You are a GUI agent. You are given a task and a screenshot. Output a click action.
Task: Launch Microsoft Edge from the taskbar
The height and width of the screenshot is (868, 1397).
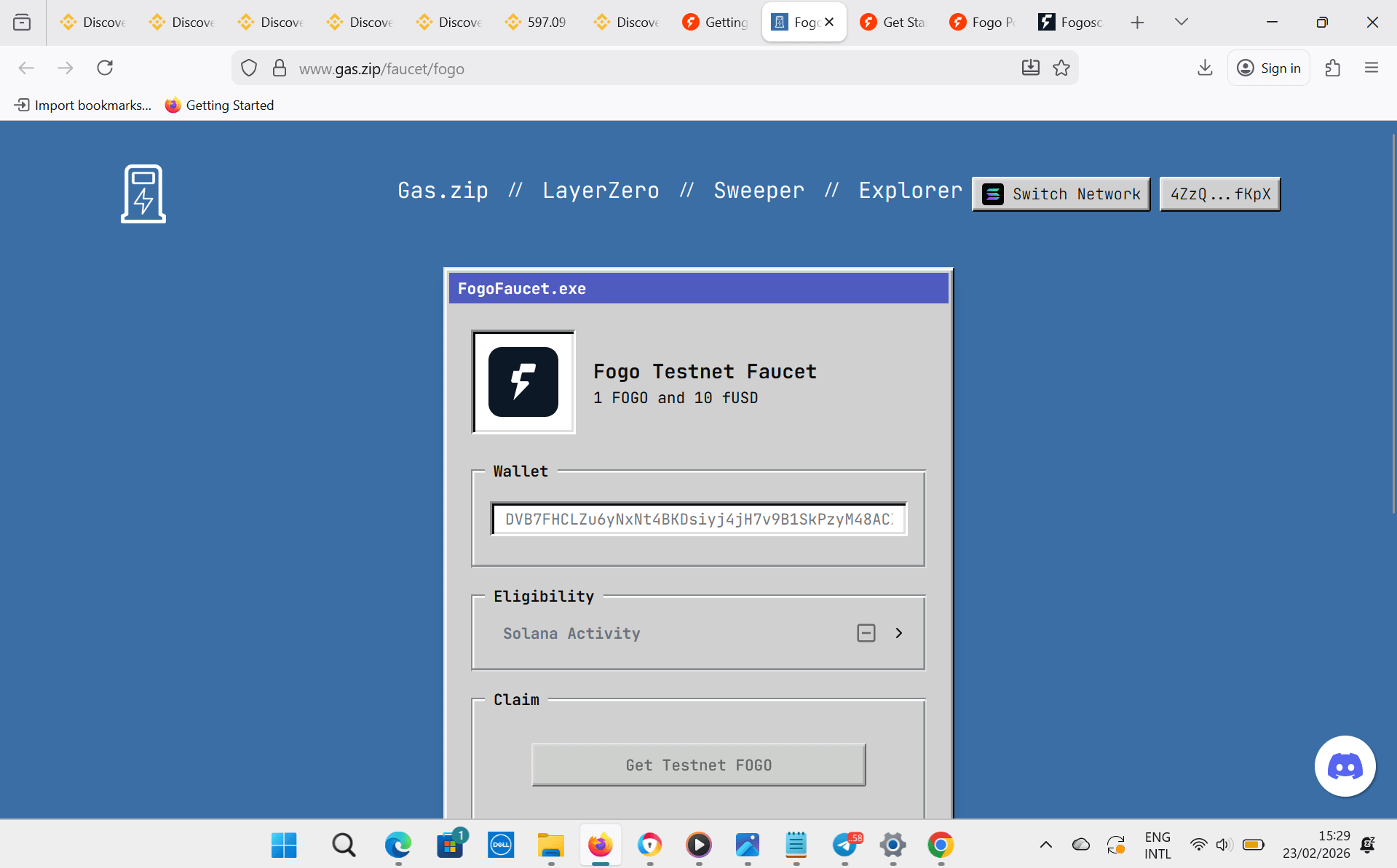tap(398, 845)
